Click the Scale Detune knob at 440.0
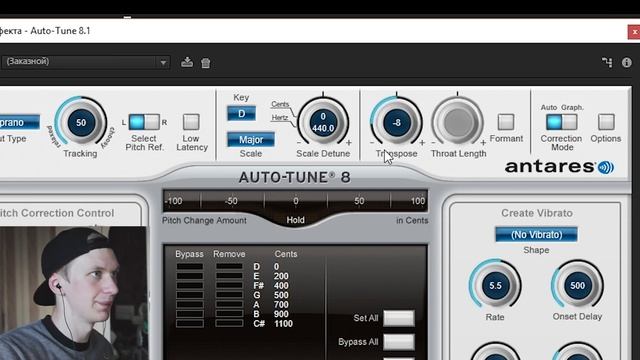 (x=323, y=122)
